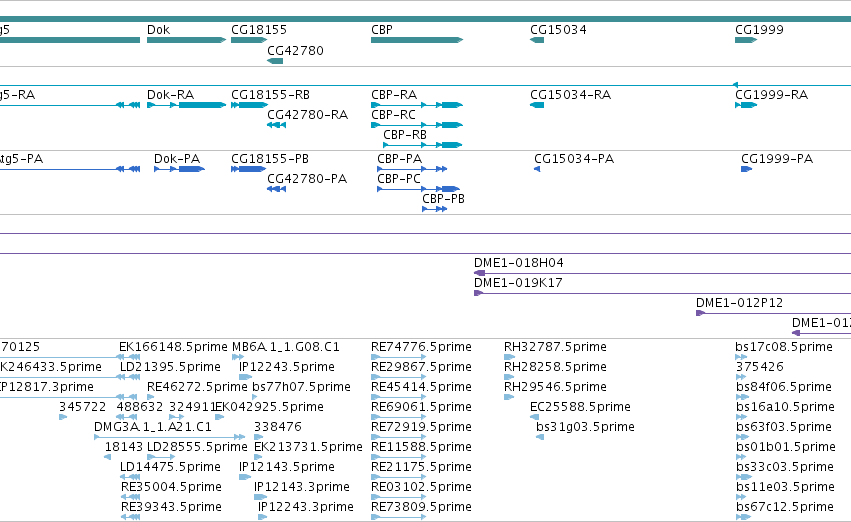Open the 375426 EST label
The height and width of the screenshot is (522, 851).
click(760, 367)
